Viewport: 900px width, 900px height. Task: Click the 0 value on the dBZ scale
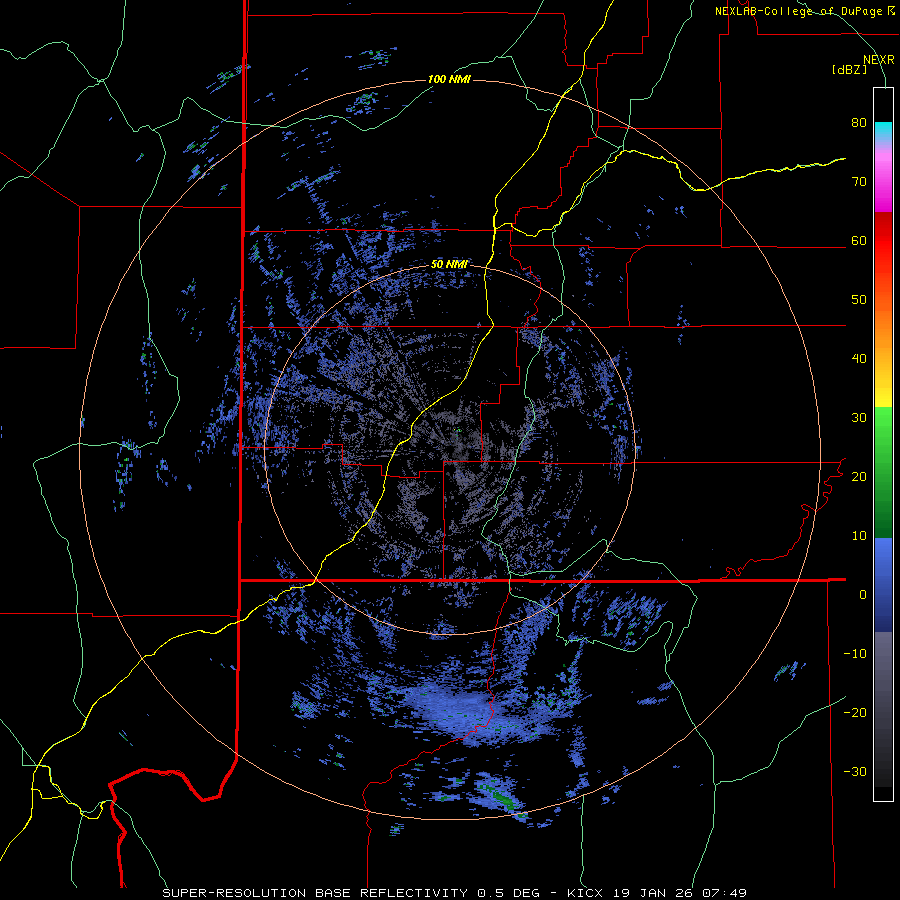pyautogui.click(x=863, y=595)
